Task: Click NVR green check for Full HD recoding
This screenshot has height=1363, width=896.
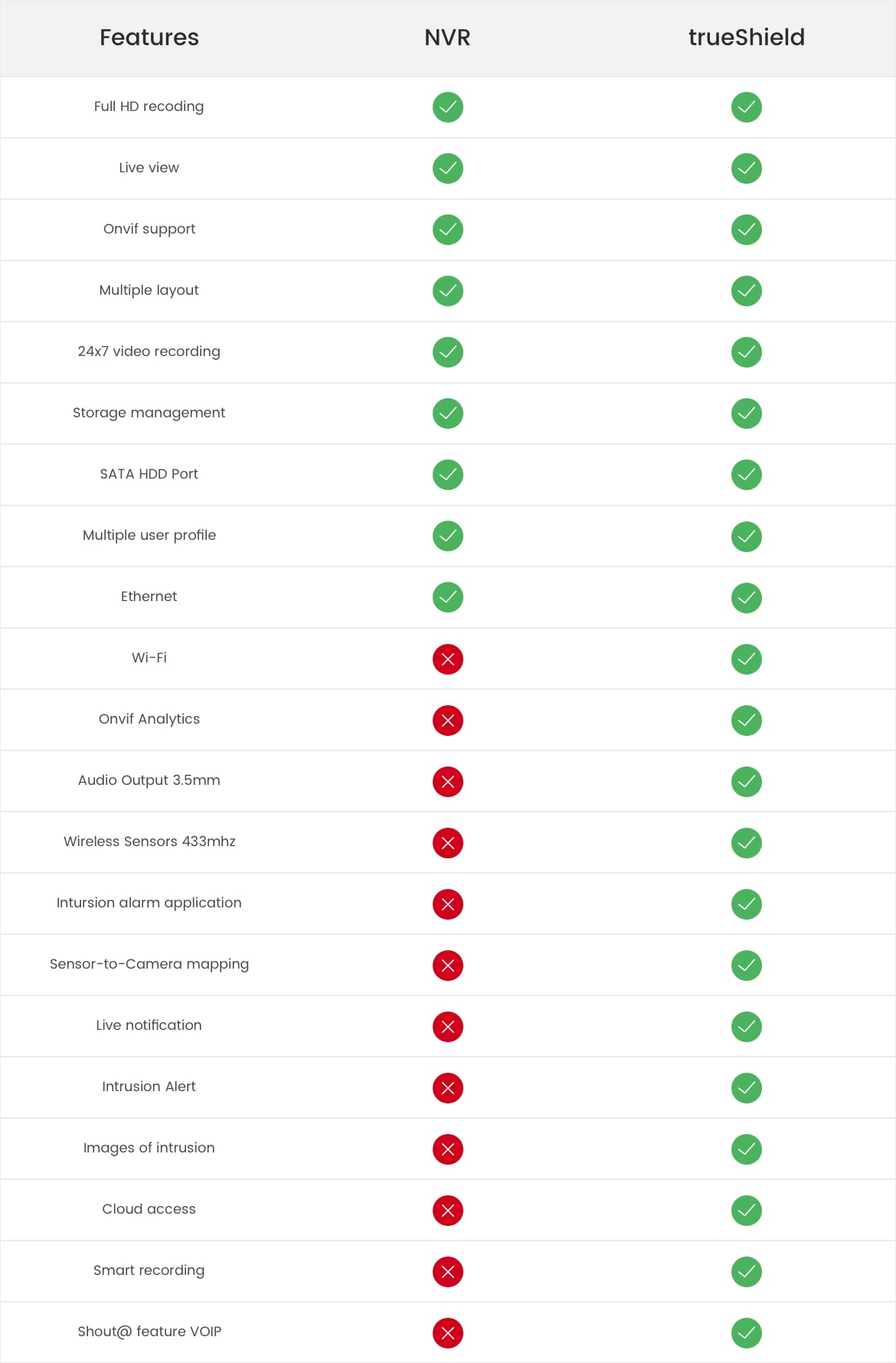Action: [448, 107]
